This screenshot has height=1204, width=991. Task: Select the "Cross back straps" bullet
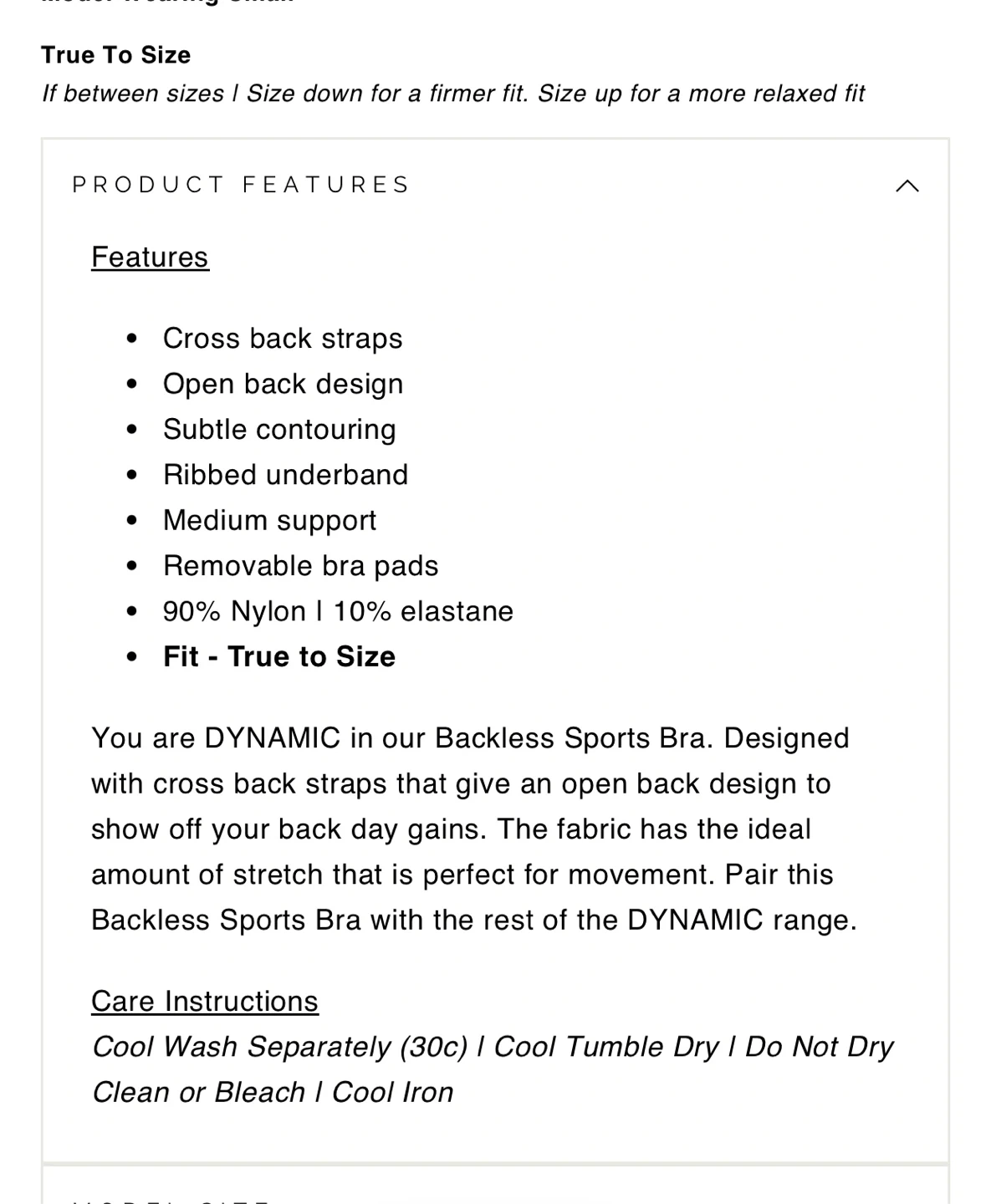[283, 339]
